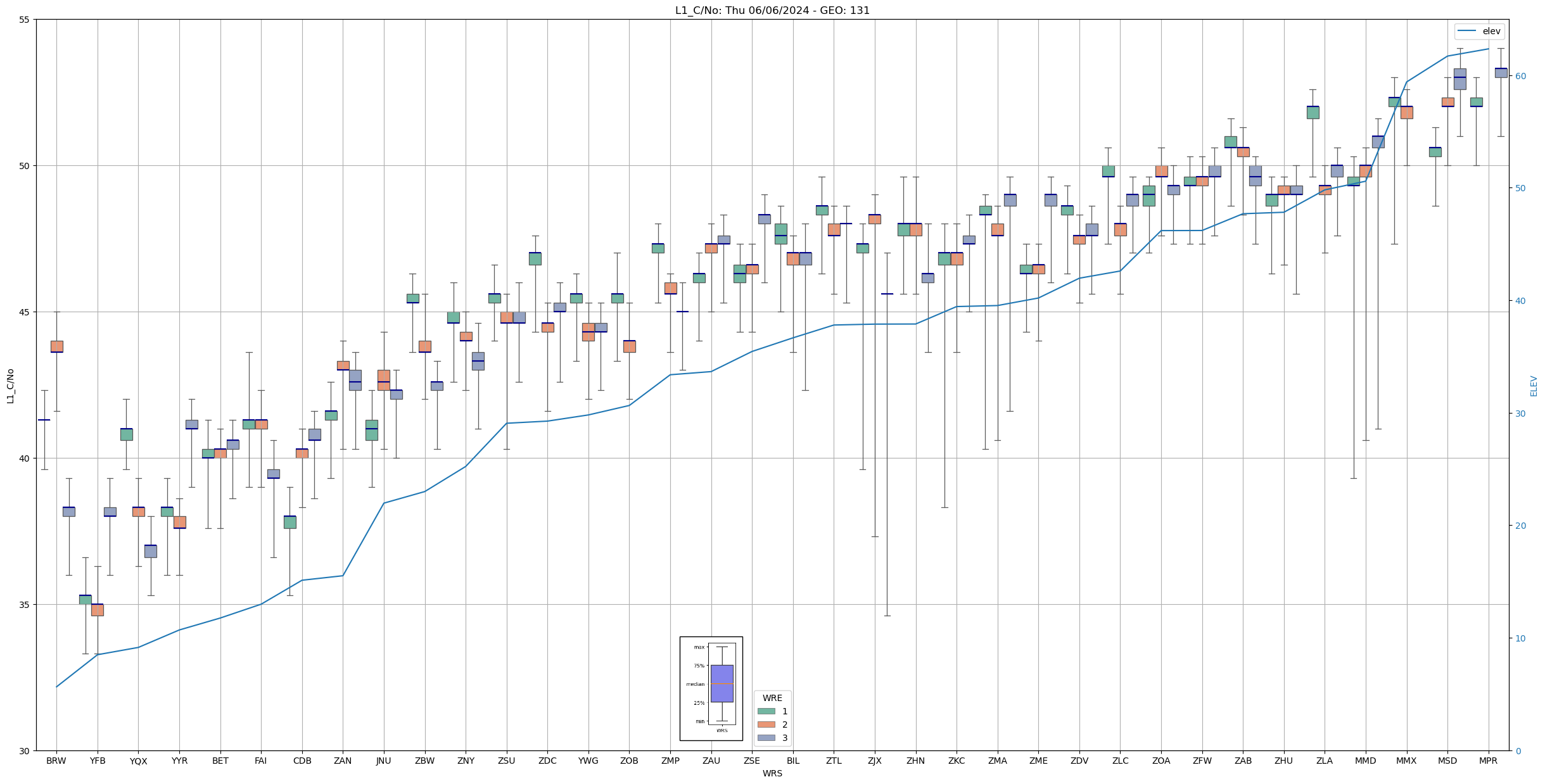This screenshot has height=784, width=1545.
Task: Click the ELEV right axis title
Action: tap(1534, 386)
